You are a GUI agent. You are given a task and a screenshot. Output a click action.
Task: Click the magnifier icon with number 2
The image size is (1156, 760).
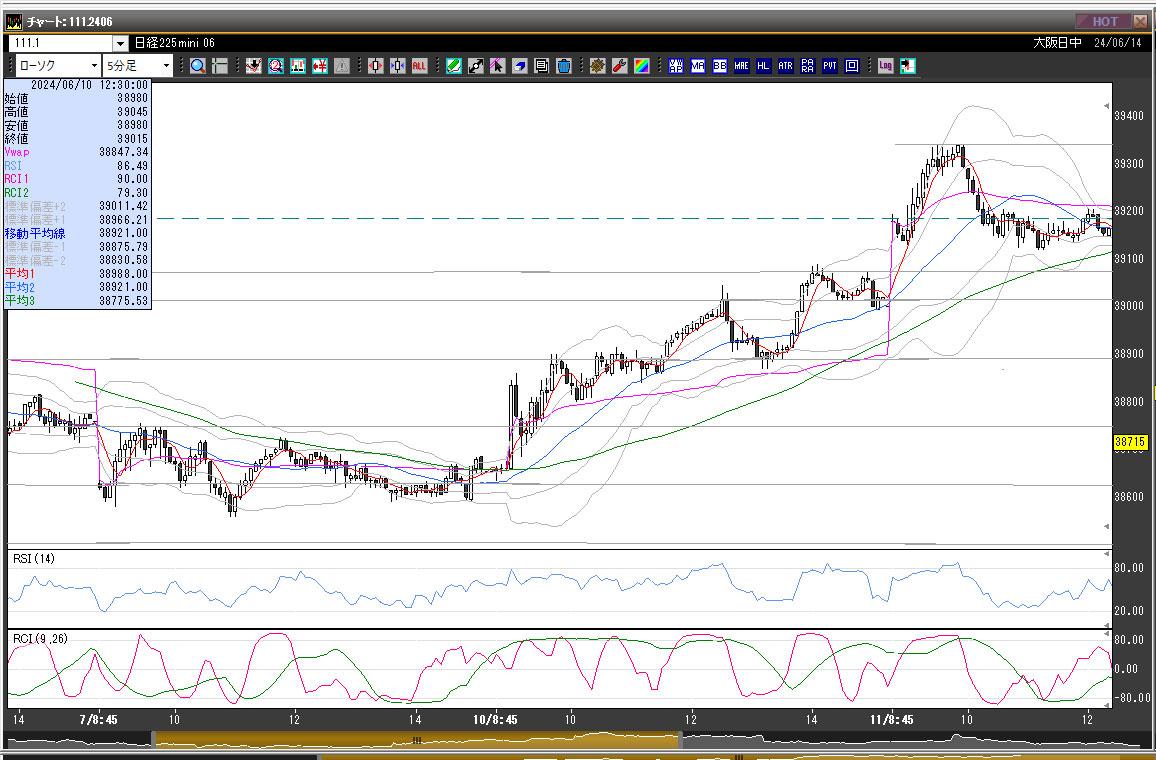pyautogui.click(x=276, y=66)
